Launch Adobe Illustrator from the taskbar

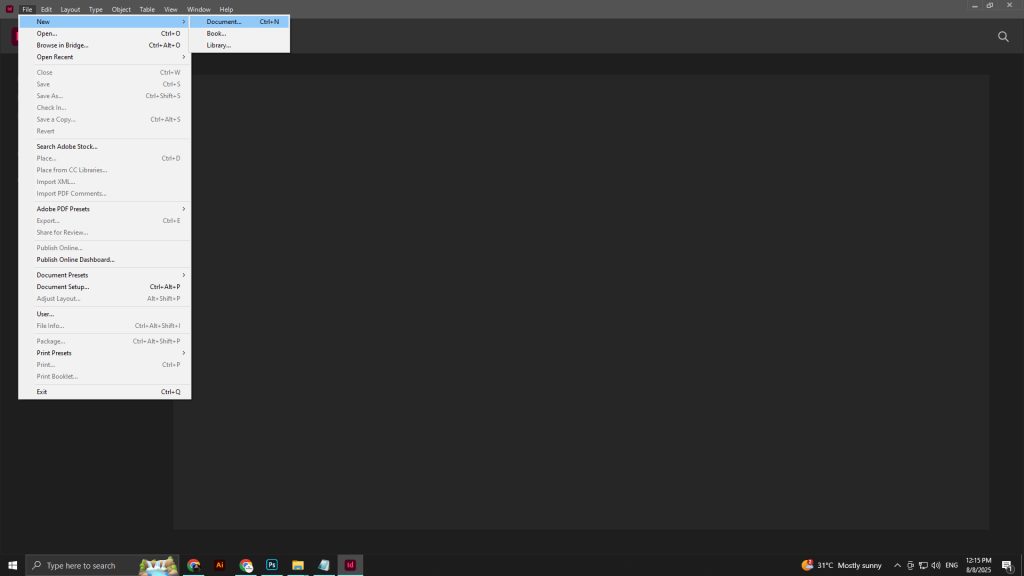pyautogui.click(x=219, y=565)
